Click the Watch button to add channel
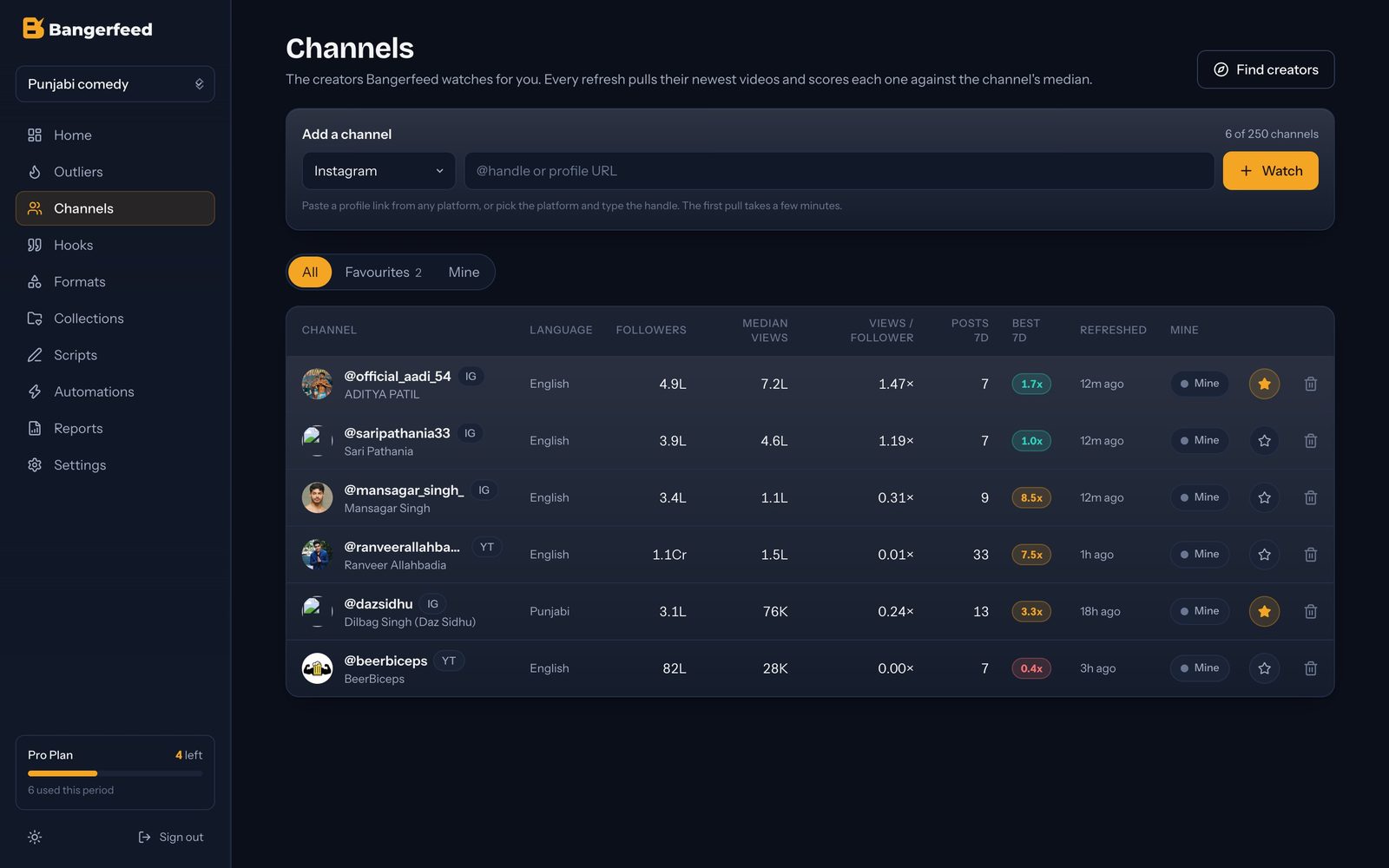Viewport: 1389px width, 868px height. [x=1270, y=171]
